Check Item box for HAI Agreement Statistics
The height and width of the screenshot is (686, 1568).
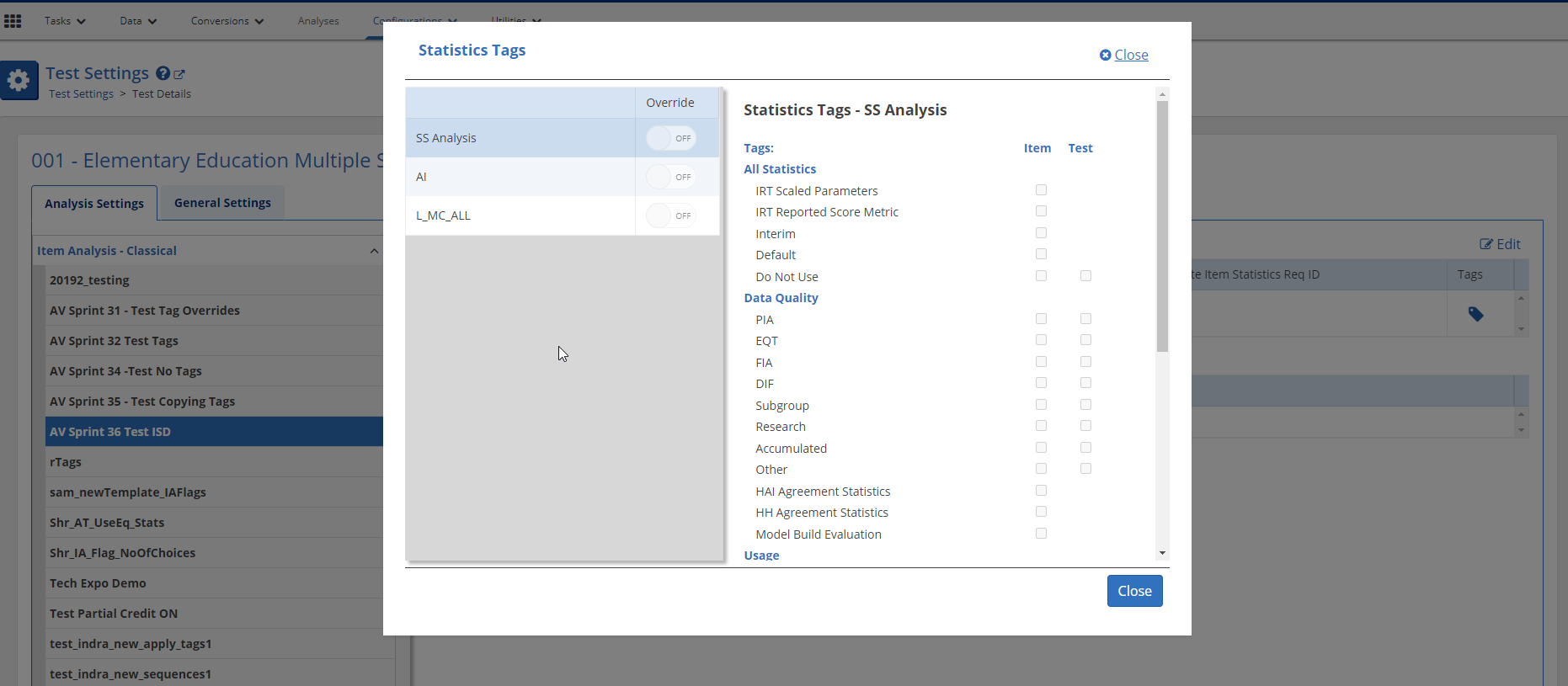1041,491
